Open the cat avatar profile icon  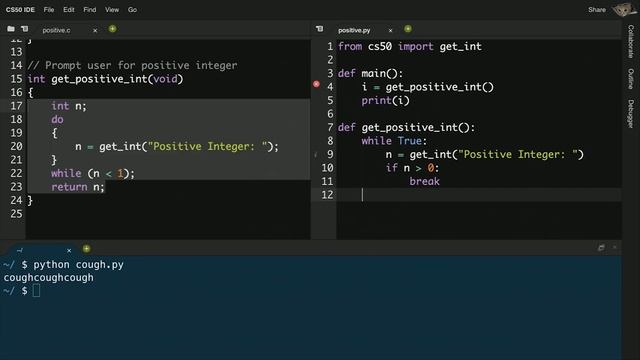pyautogui.click(x=624, y=10)
